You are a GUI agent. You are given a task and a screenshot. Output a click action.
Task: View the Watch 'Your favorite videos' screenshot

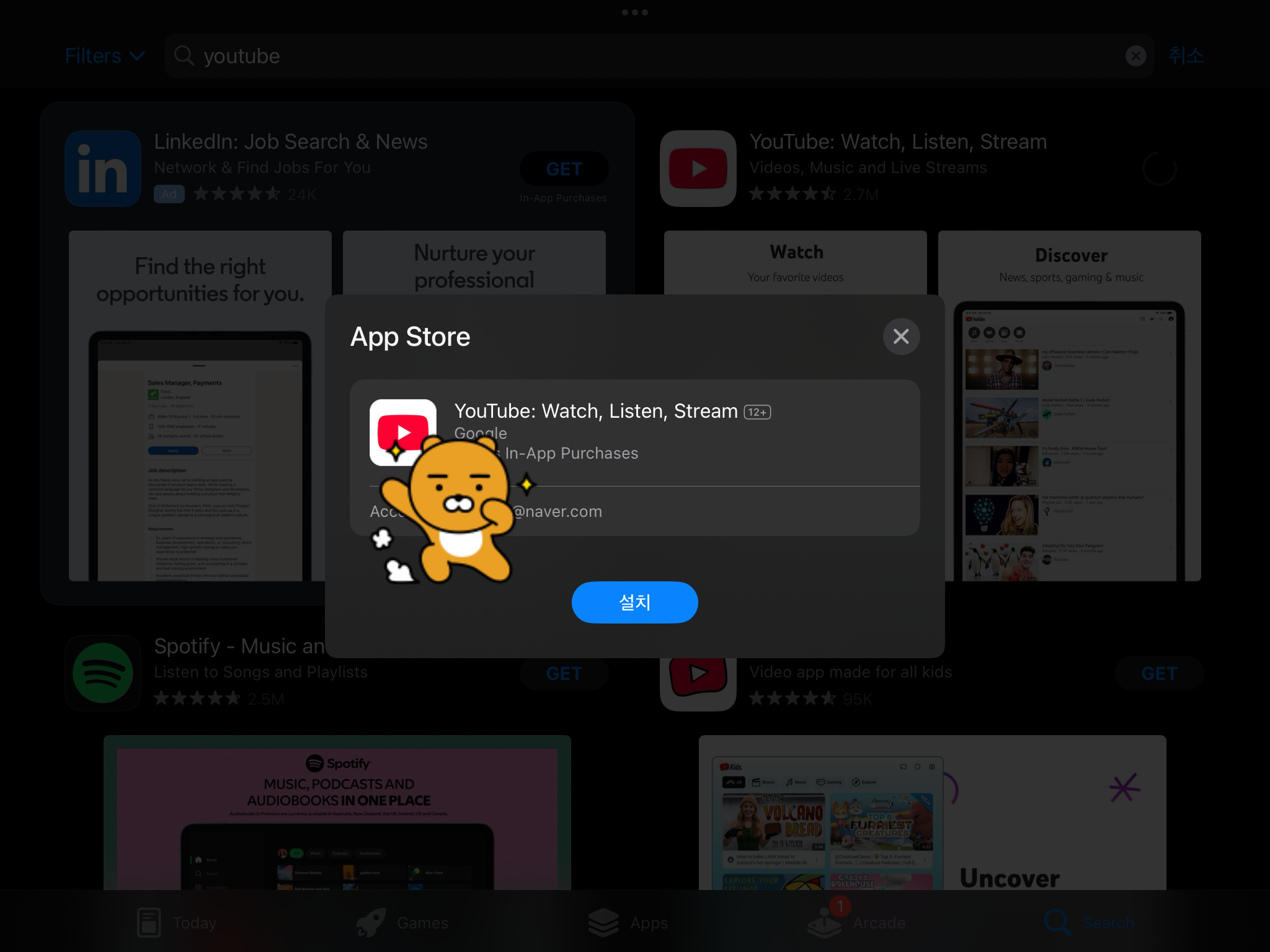pos(796,263)
